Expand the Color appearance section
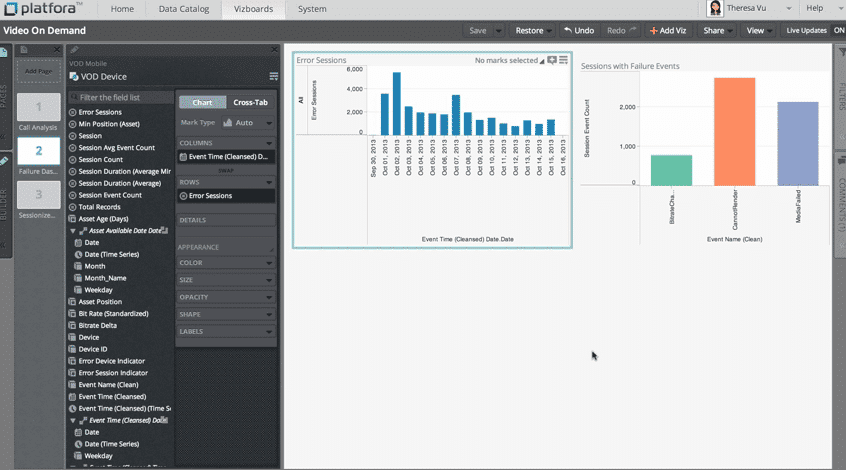Viewport: 846px width, 470px height. [x=225, y=263]
